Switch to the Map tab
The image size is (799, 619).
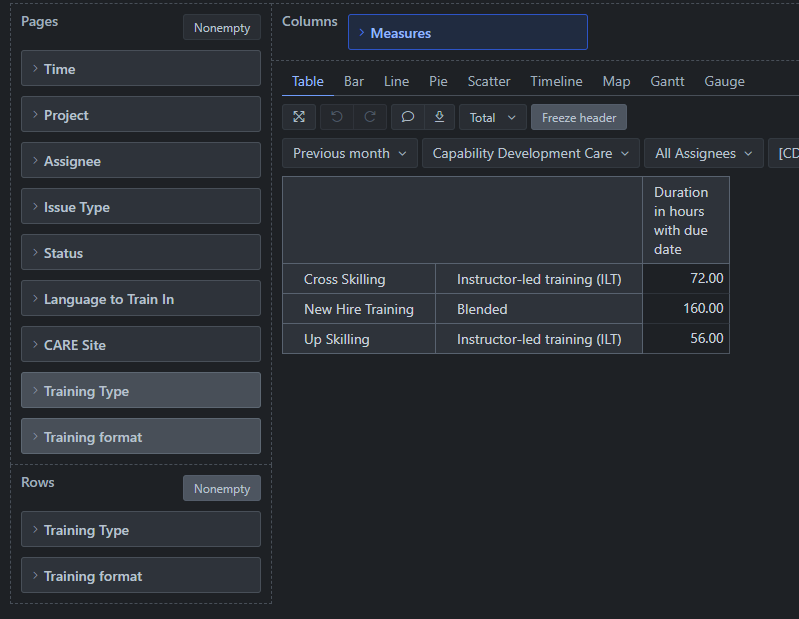(x=616, y=82)
